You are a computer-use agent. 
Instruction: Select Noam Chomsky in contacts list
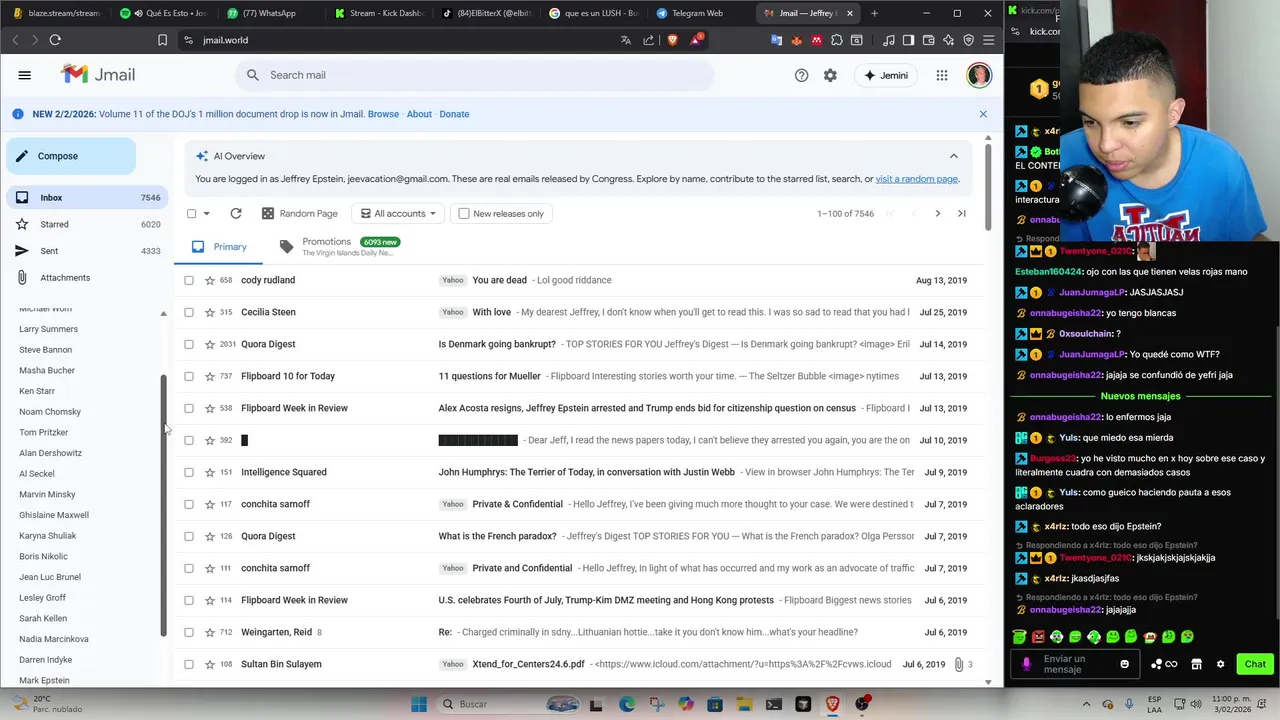50,412
